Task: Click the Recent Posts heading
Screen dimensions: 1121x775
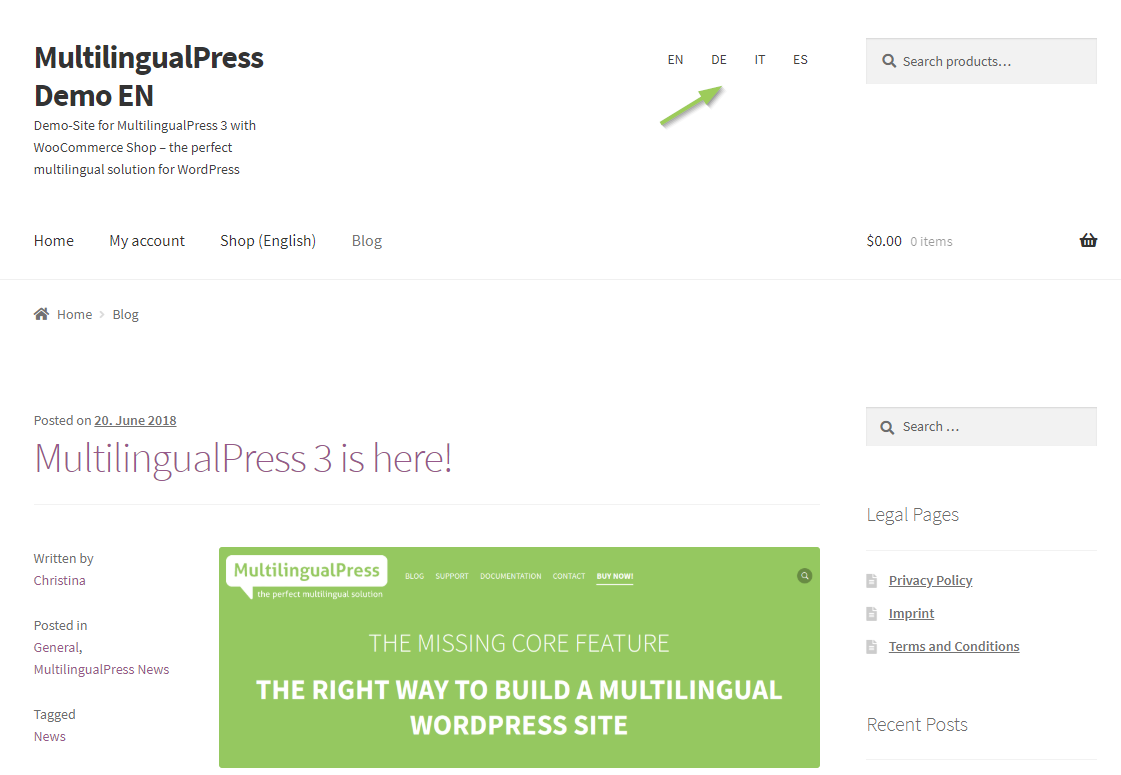Action: click(917, 724)
